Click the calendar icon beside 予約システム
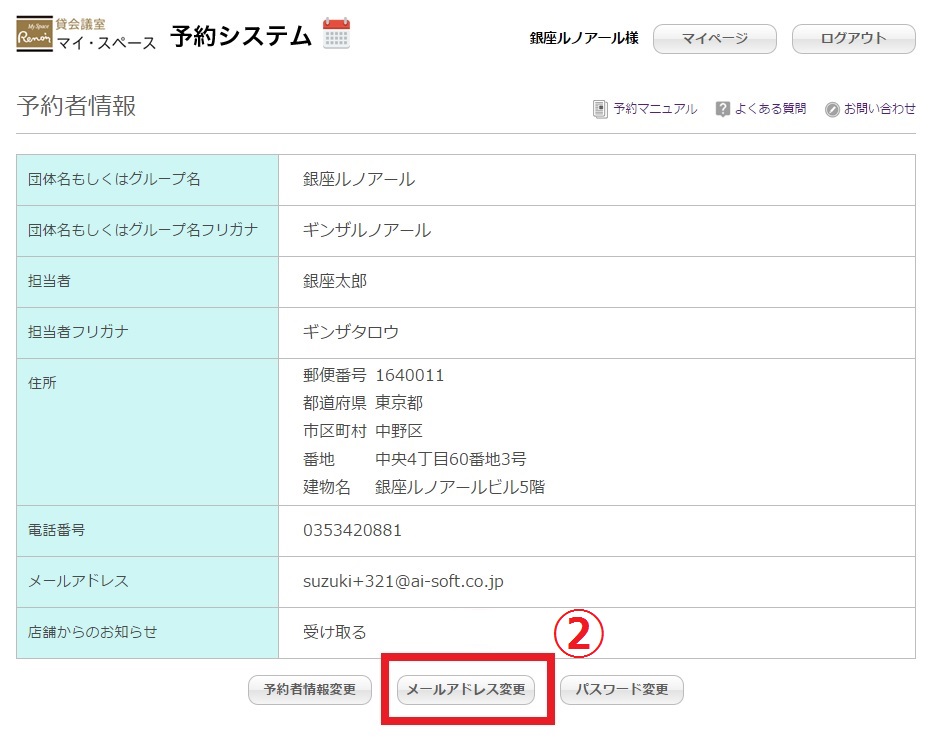The height and width of the screenshot is (738, 931). (336, 34)
